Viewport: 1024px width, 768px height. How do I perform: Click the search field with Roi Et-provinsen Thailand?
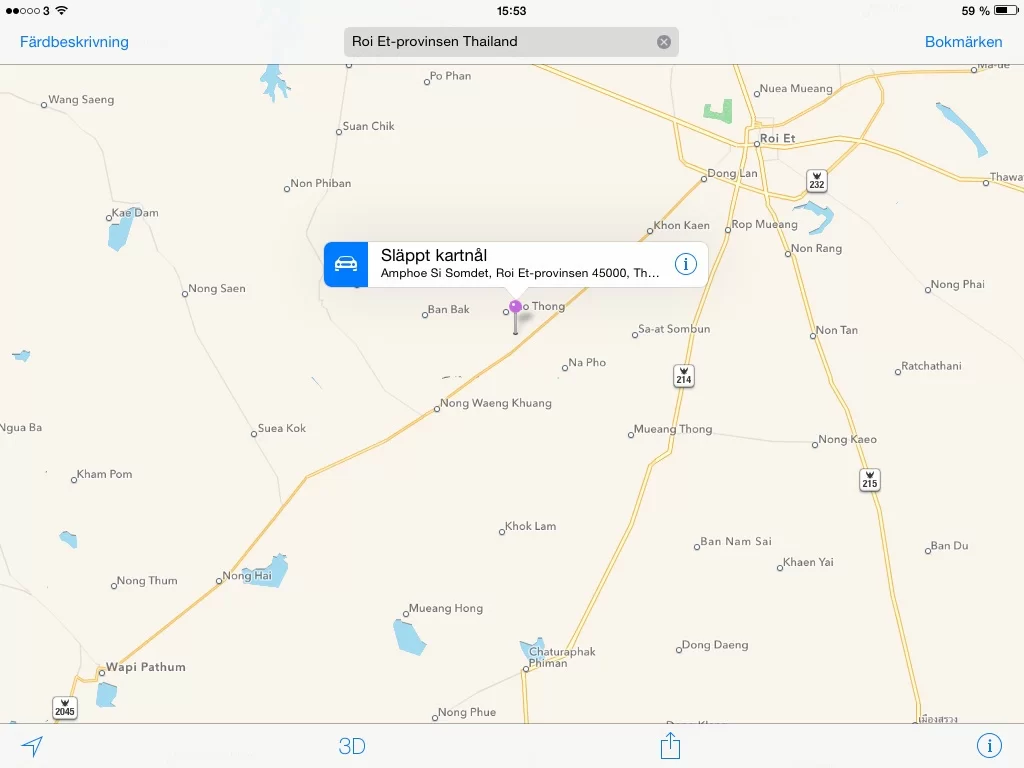[x=500, y=42]
